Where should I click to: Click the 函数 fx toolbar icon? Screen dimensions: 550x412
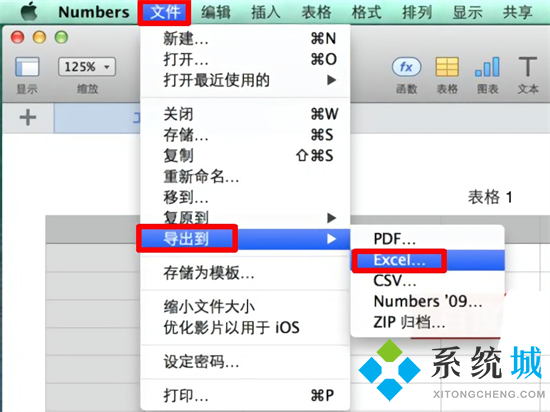(x=407, y=67)
